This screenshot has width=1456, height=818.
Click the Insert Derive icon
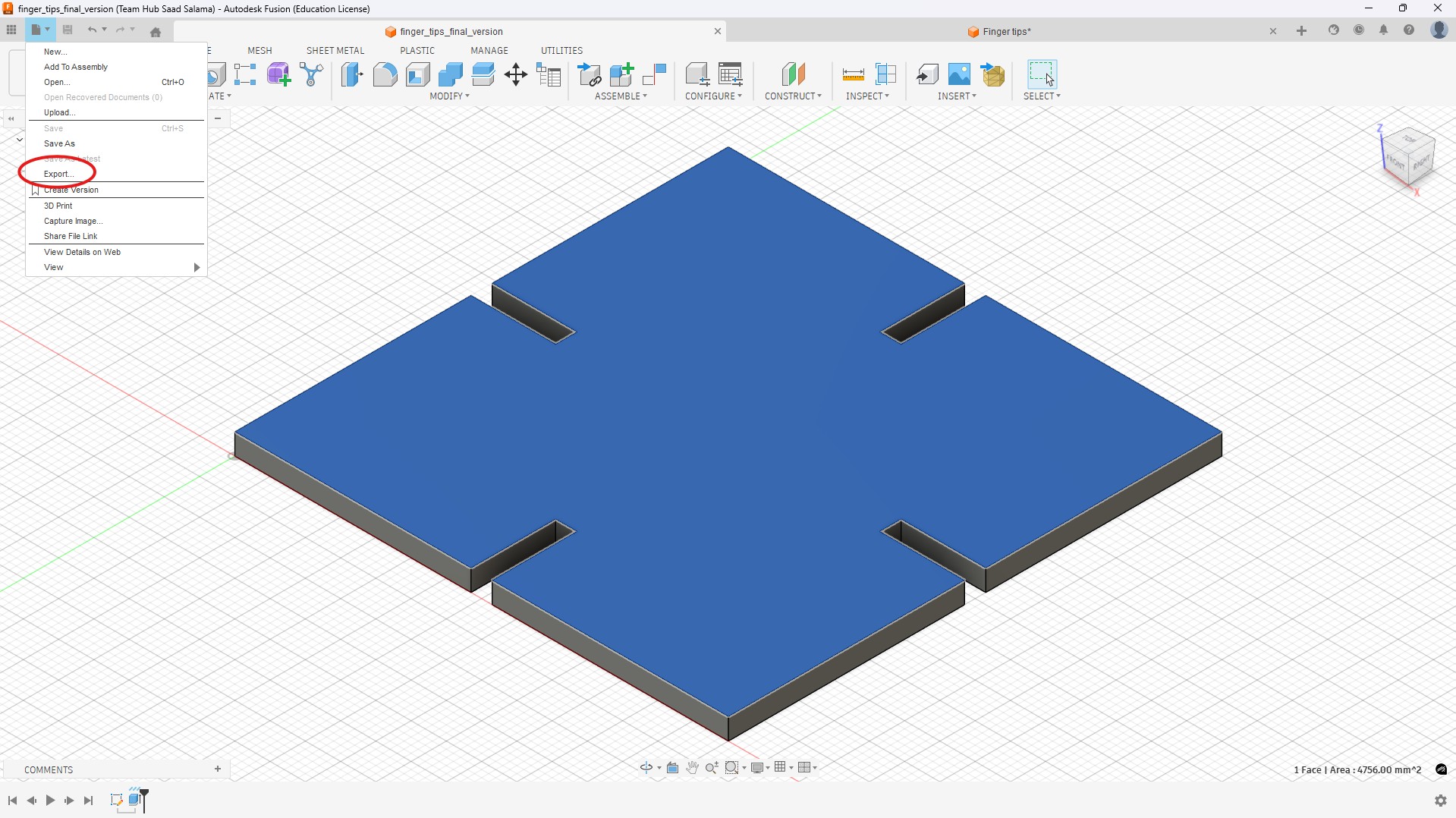pos(926,74)
